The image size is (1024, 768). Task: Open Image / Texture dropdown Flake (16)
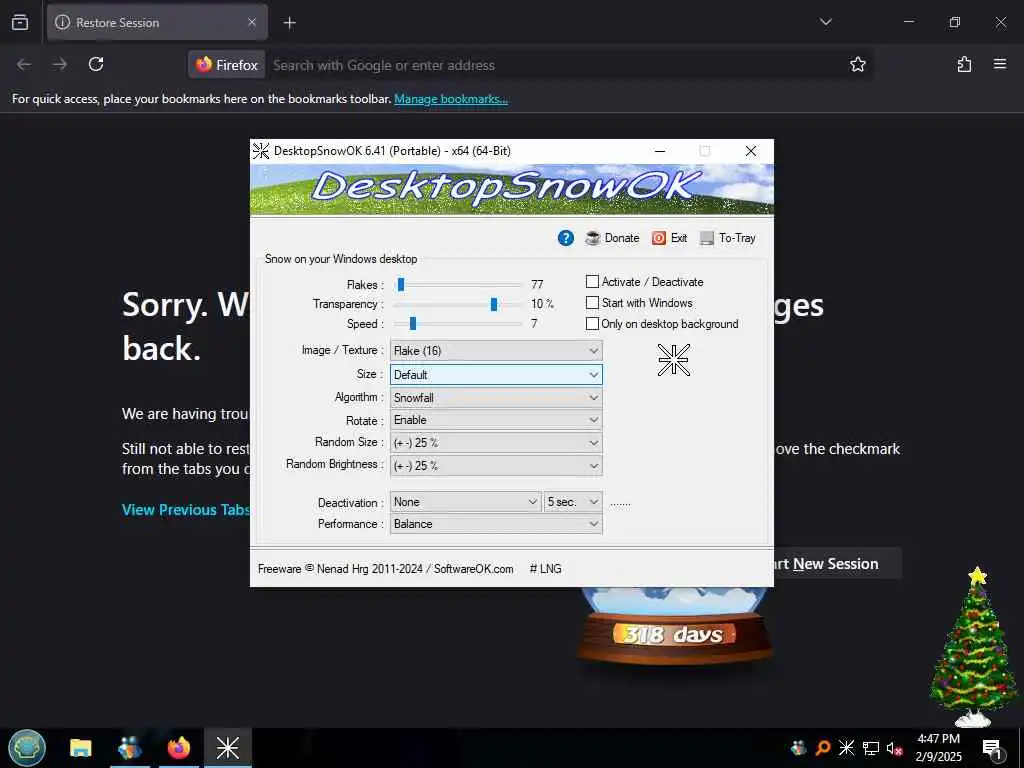[x=496, y=351]
